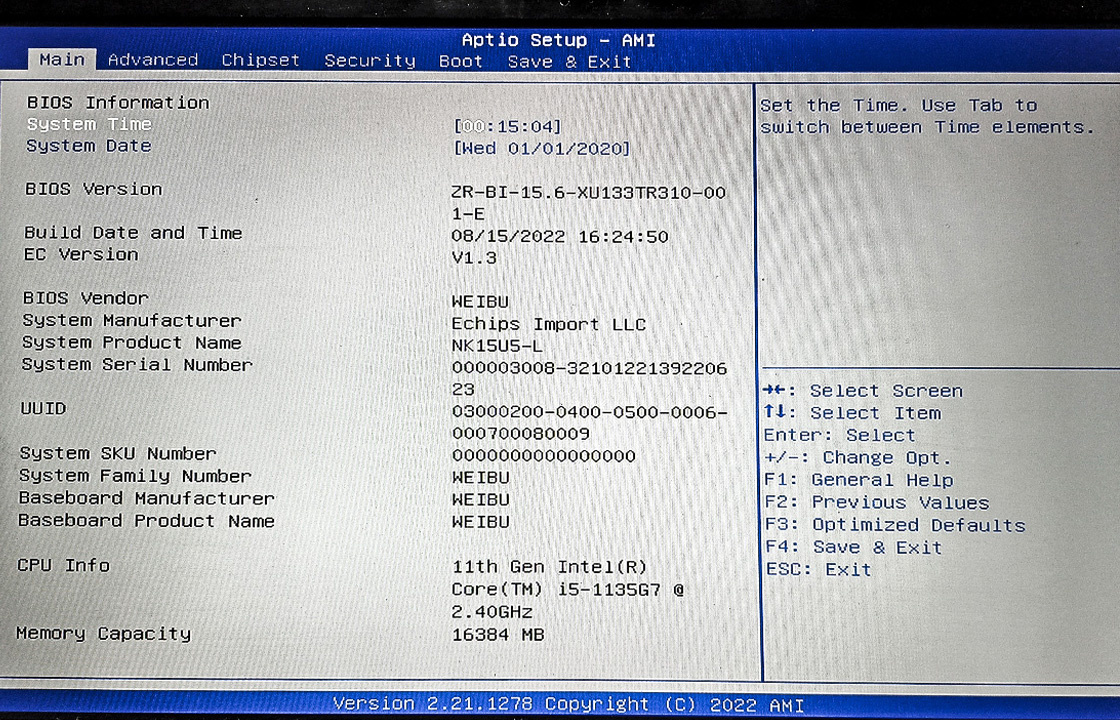Click the Echips Import LLC value

tap(549, 324)
